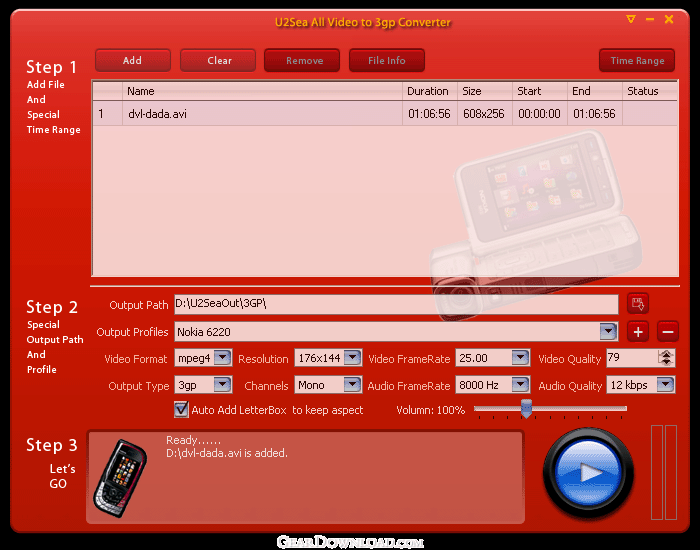
Task: Toggle Auto Add LetterBox checkbox
Action: (x=181, y=409)
